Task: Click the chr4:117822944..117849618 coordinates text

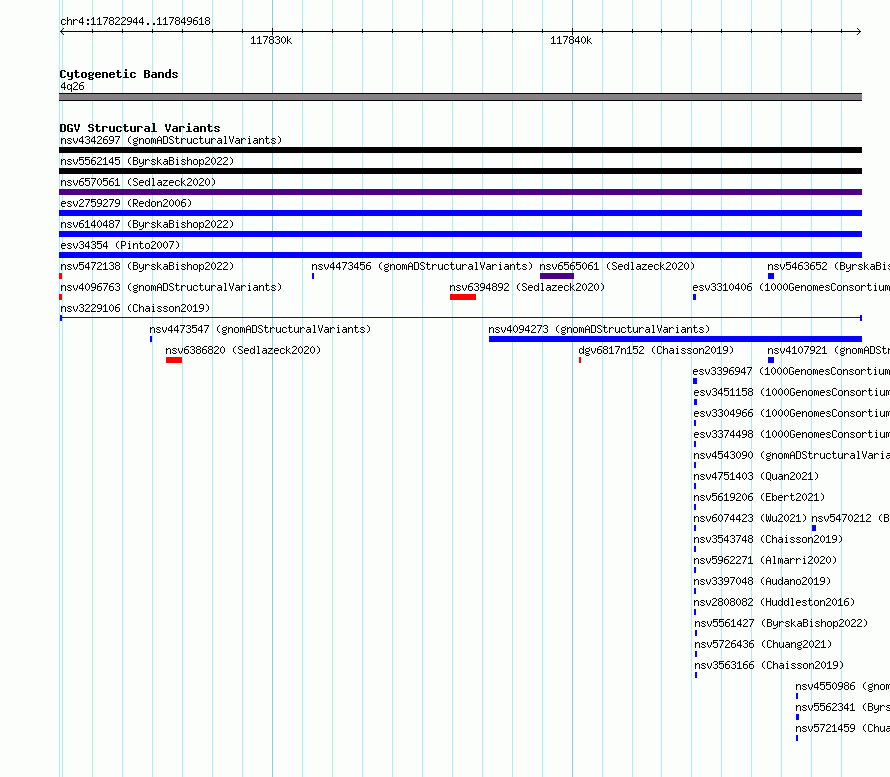Action: point(135,21)
